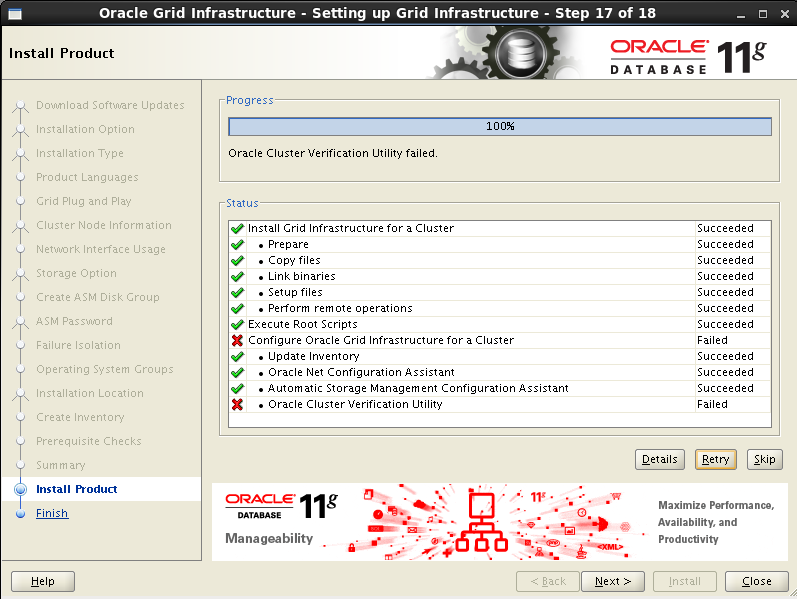This screenshot has width=797, height=599.
Task: Click the database gear icon in header
Action: (521, 52)
